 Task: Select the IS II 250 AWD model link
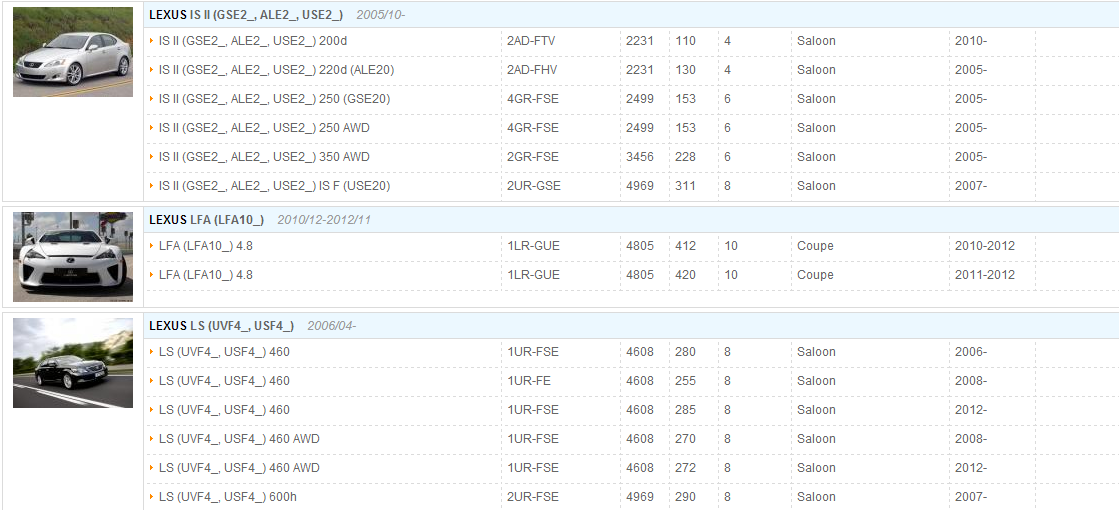point(264,128)
